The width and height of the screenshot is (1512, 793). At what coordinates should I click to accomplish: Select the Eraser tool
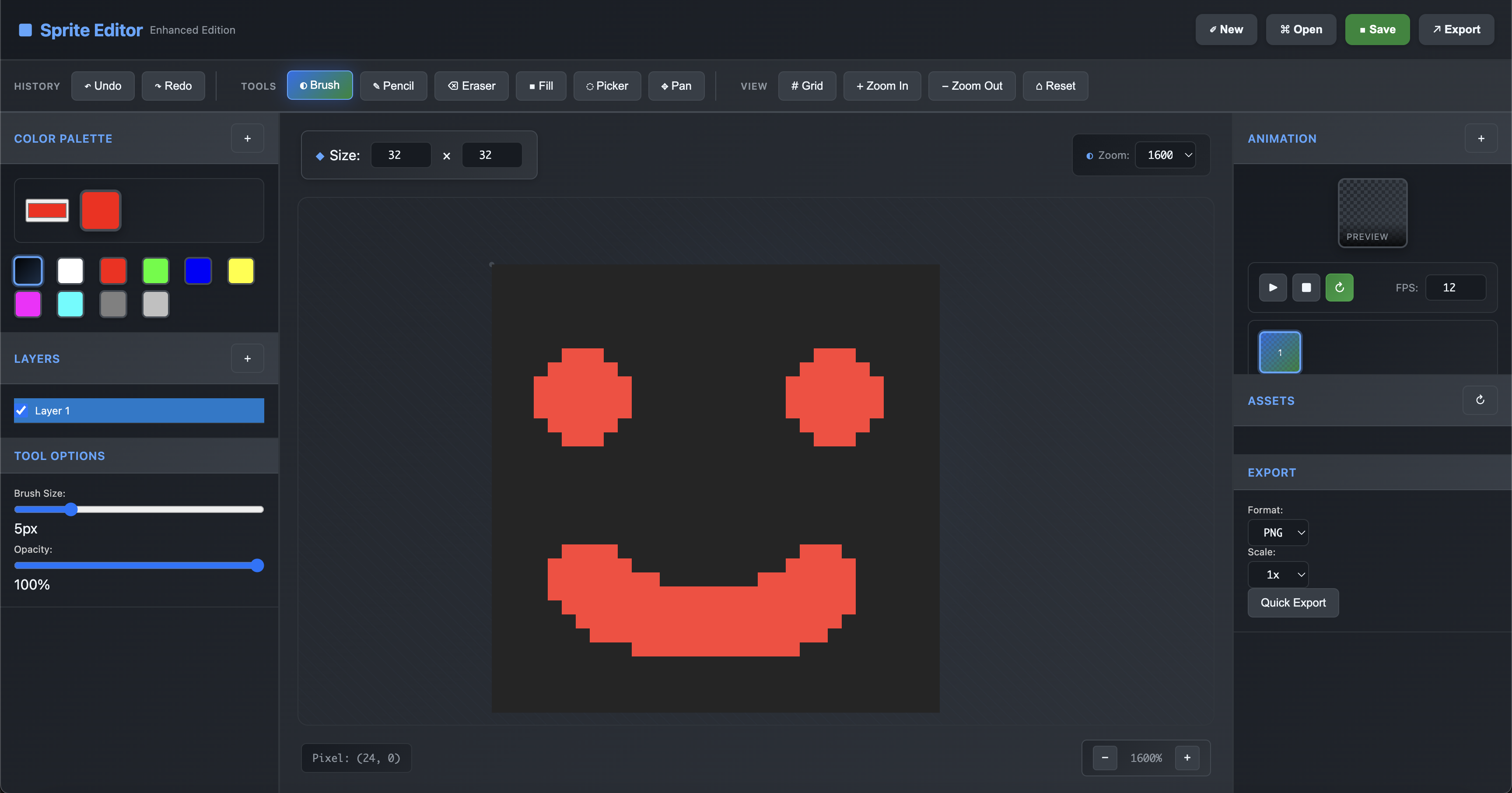[471, 86]
